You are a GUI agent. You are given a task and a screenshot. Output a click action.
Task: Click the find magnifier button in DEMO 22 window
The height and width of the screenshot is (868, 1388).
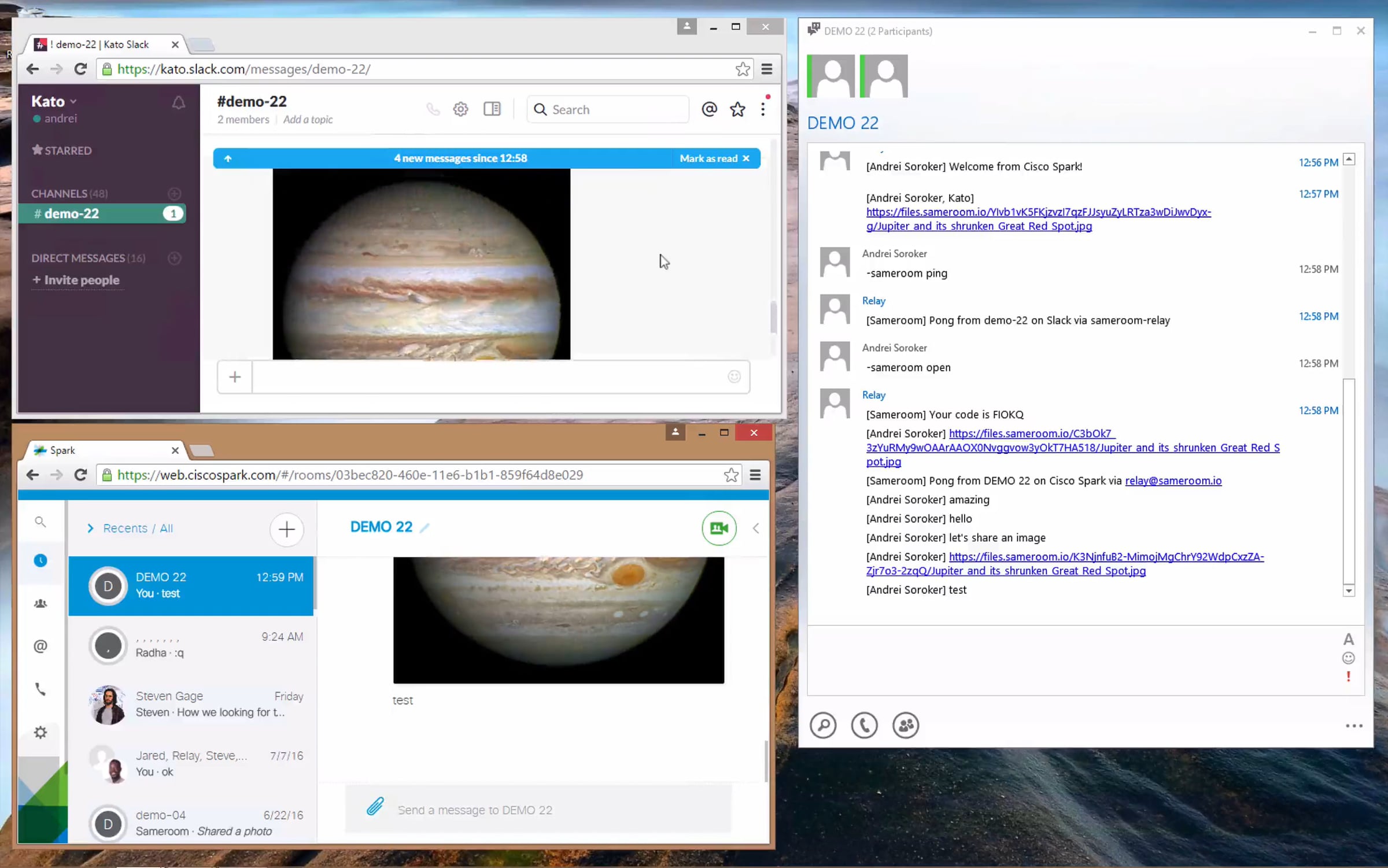click(823, 726)
